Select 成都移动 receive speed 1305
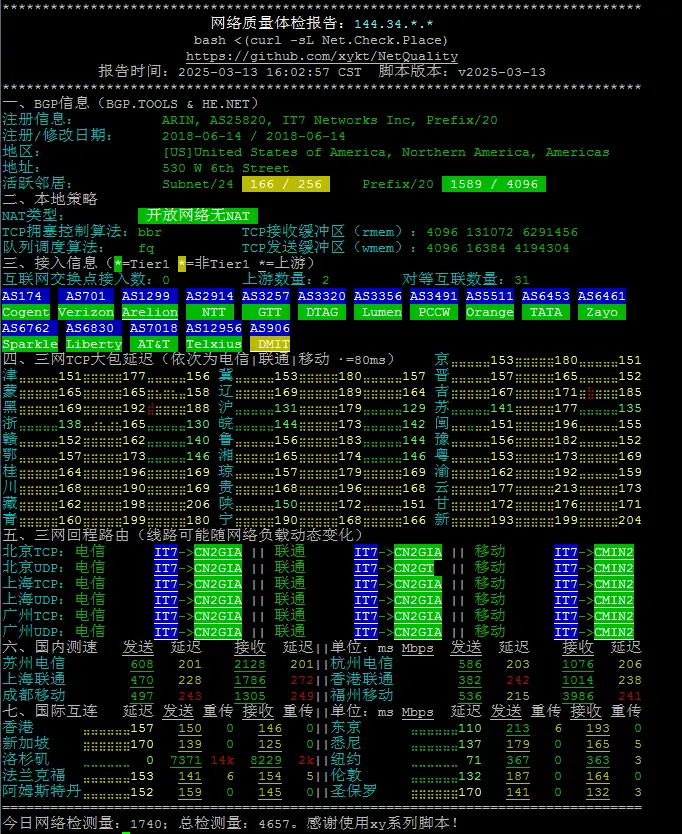This screenshot has width=682, height=834. (249, 696)
